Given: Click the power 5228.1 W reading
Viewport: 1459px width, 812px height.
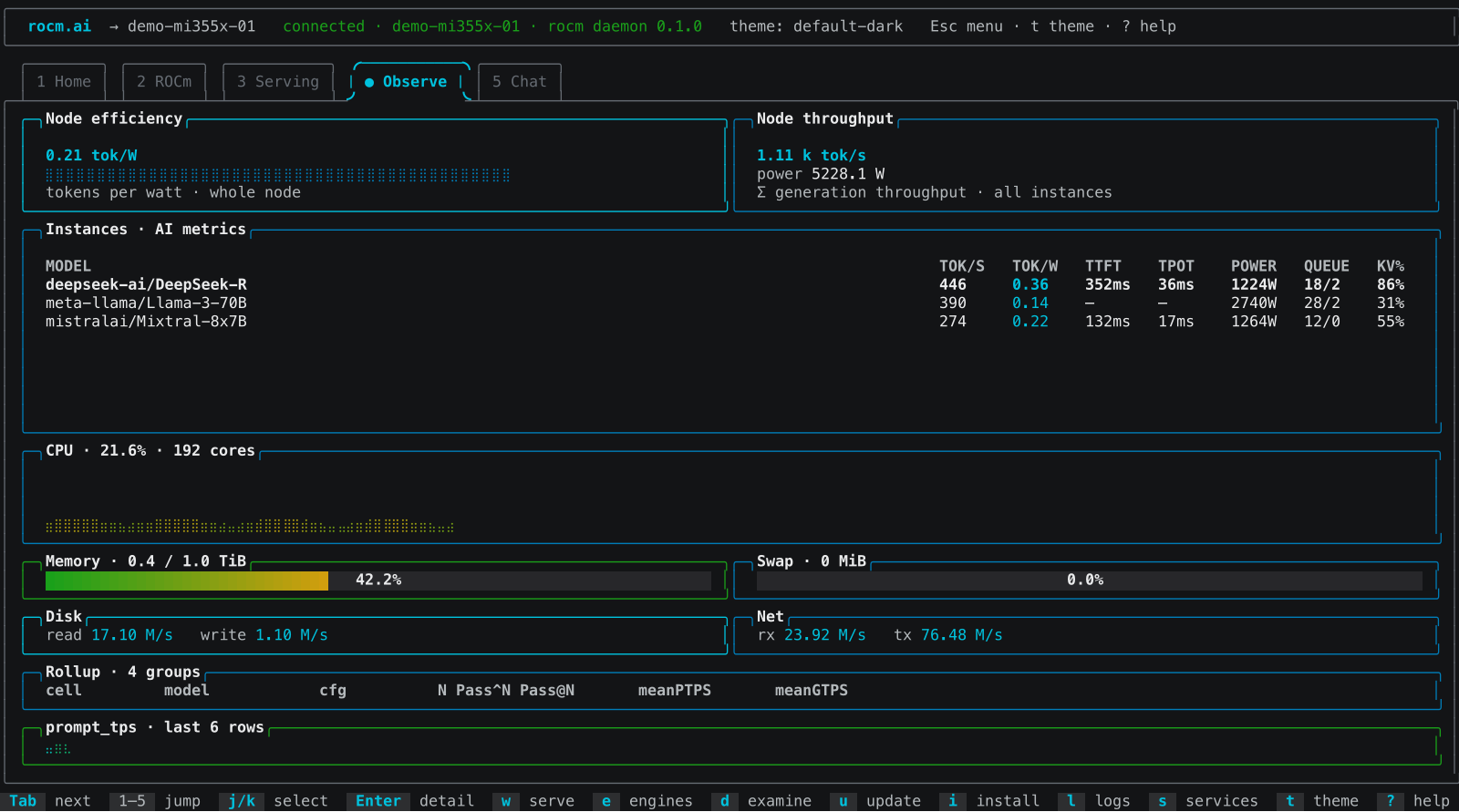Looking at the screenshot, I should pos(821,174).
